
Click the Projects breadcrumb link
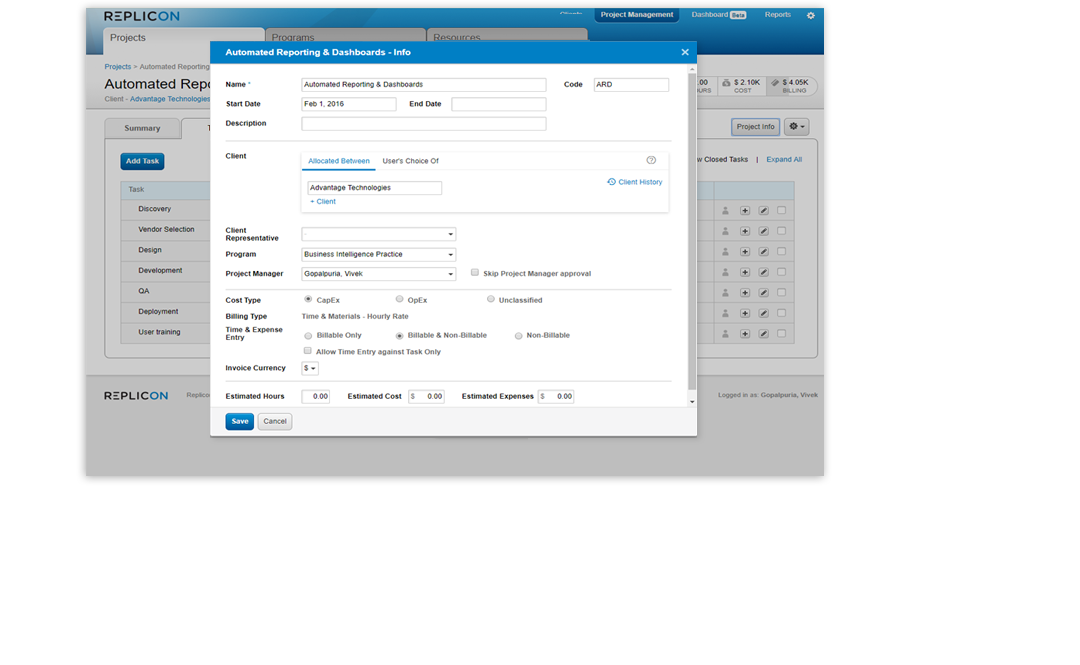tap(118, 67)
